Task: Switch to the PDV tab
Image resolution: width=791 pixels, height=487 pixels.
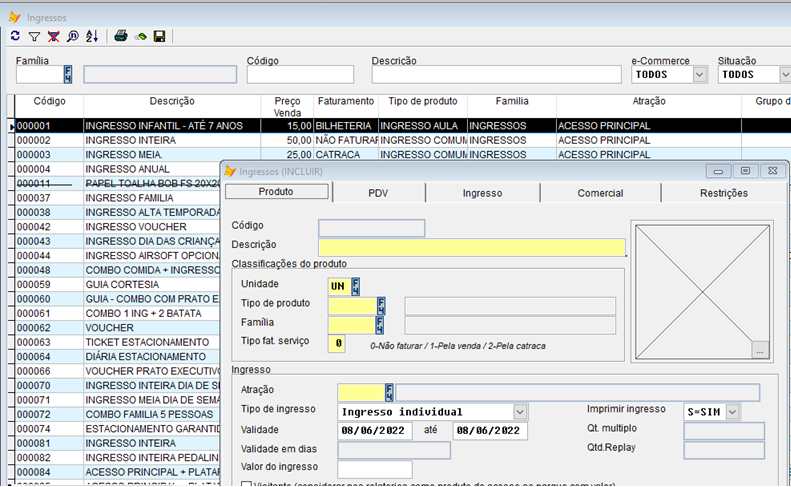Action: (x=378, y=193)
